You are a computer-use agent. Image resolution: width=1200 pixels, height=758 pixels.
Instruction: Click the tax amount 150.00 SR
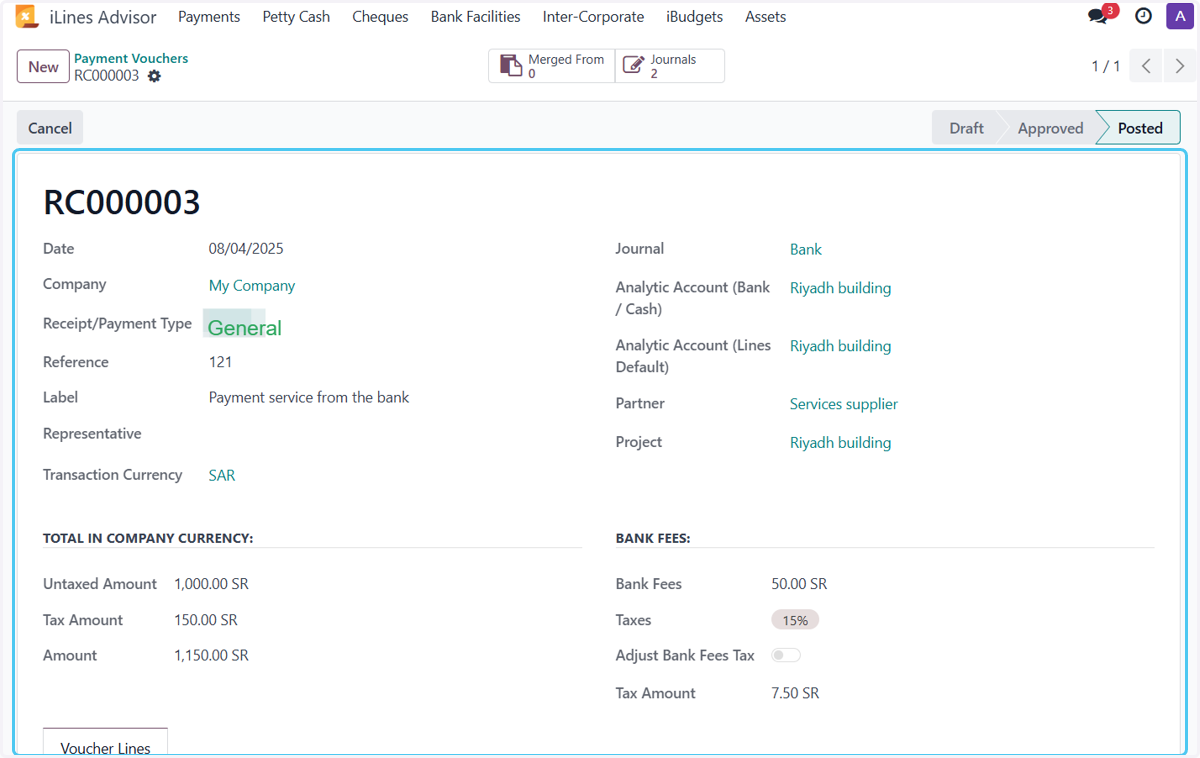click(206, 620)
